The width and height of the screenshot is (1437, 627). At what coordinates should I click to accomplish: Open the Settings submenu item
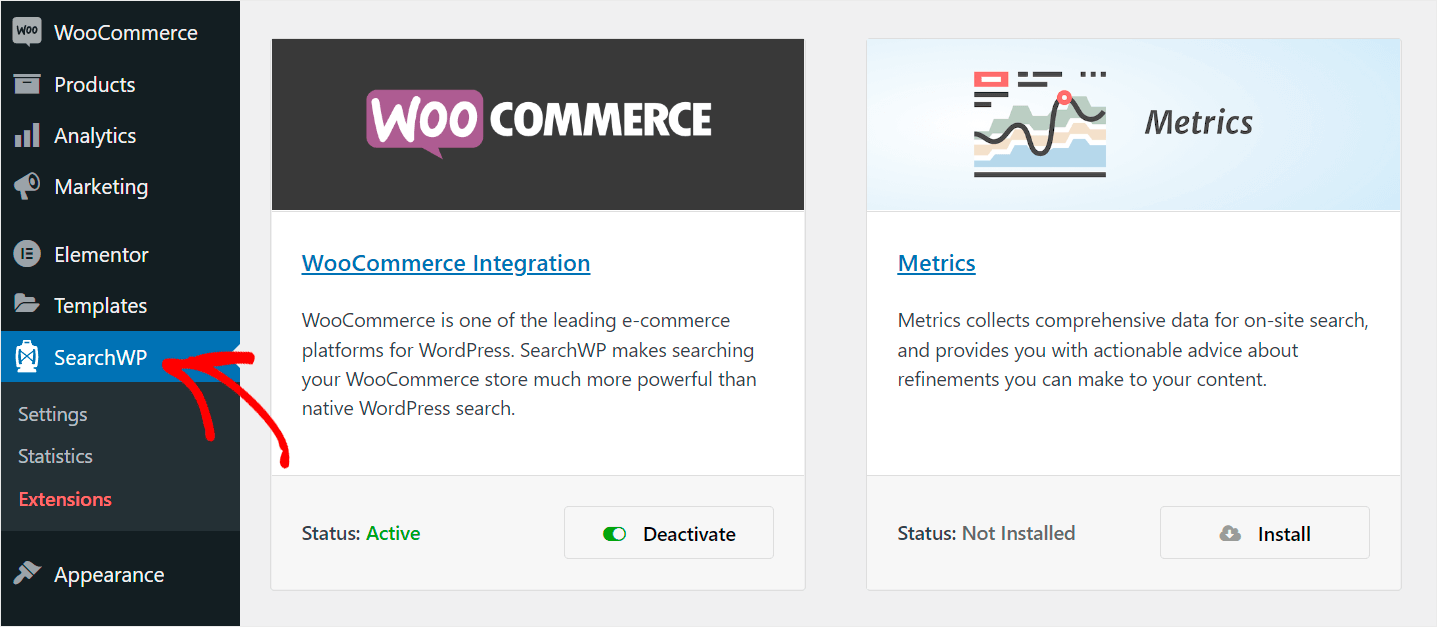[x=53, y=414]
